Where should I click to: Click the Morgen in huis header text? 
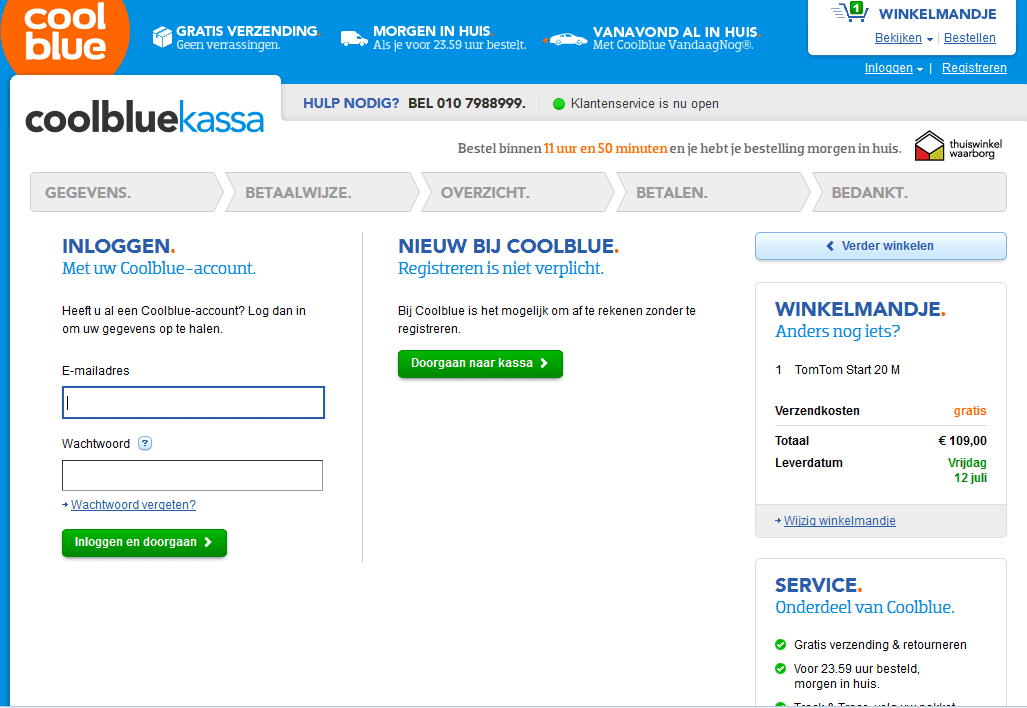[x=432, y=31]
